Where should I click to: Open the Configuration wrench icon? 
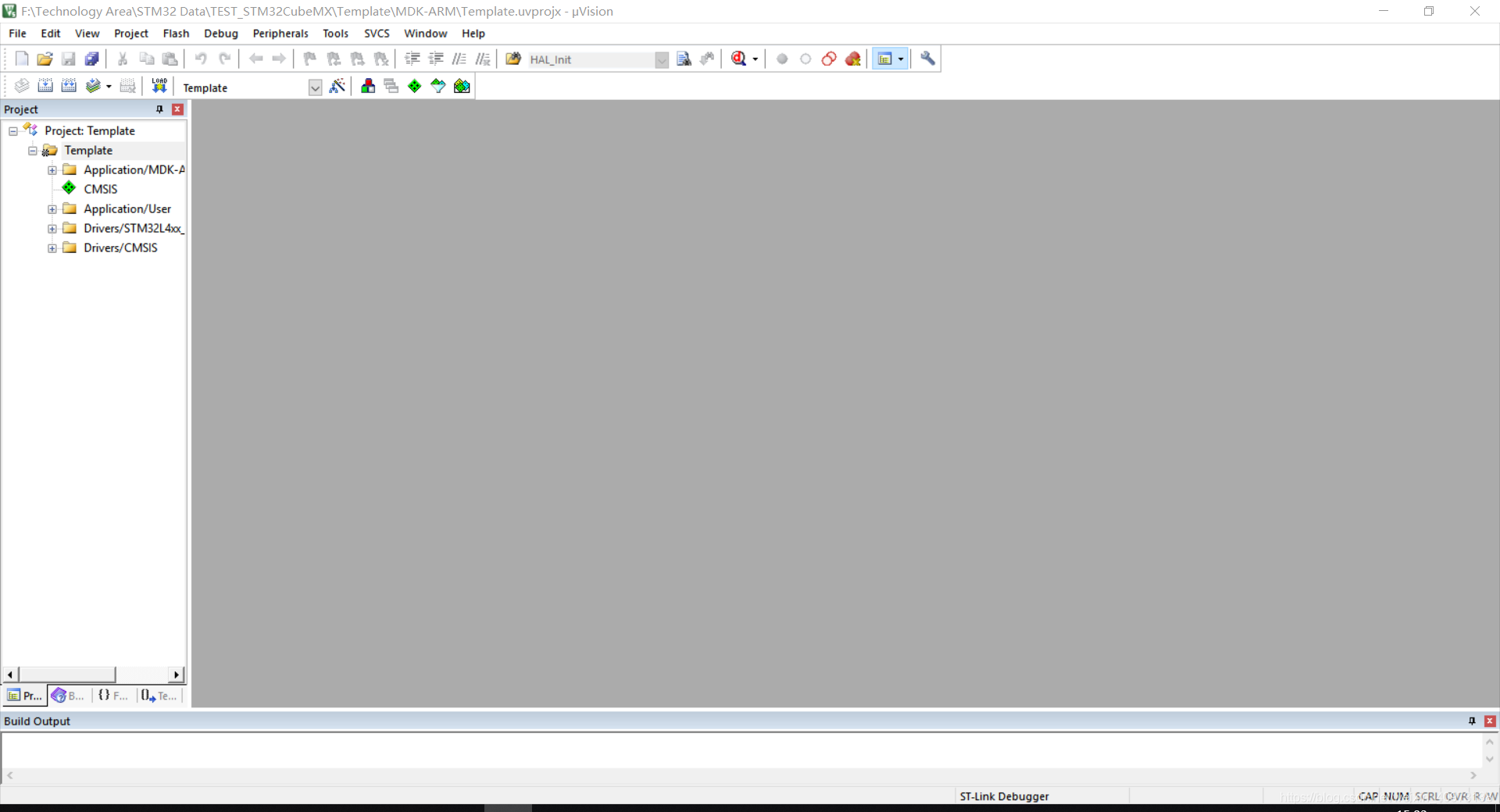[x=927, y=59]
